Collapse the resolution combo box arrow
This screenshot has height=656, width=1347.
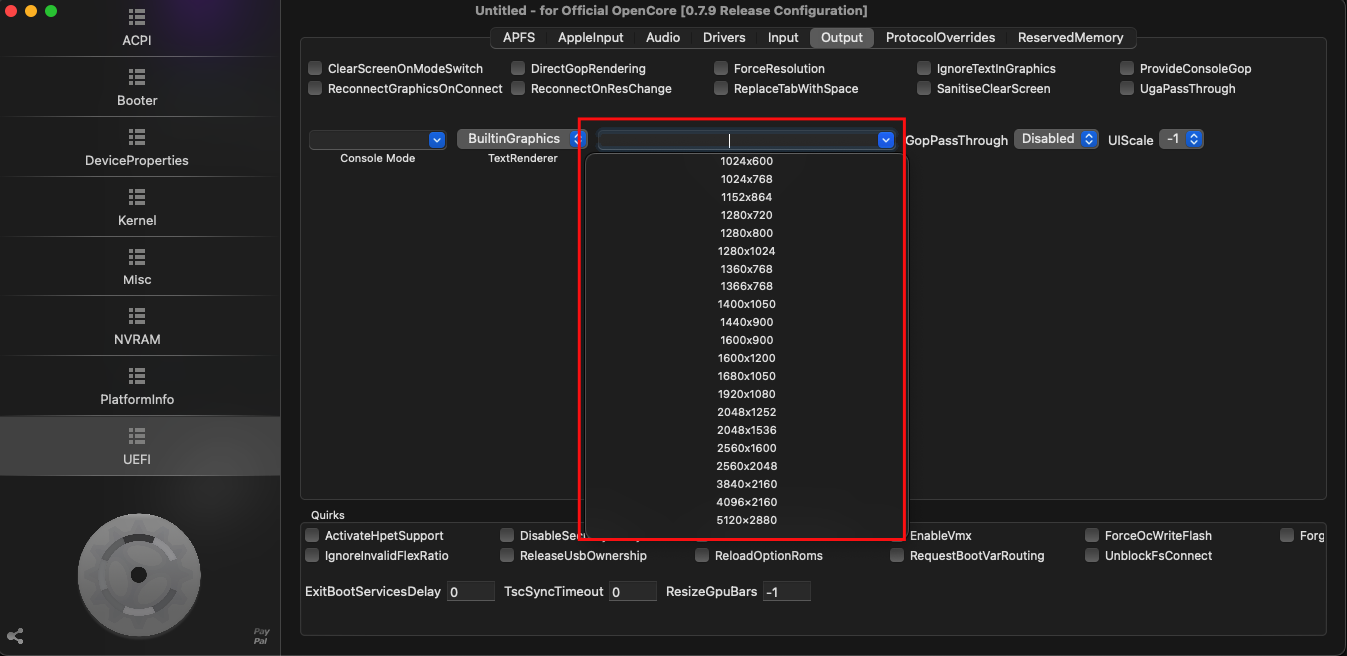tap(885, 141)
